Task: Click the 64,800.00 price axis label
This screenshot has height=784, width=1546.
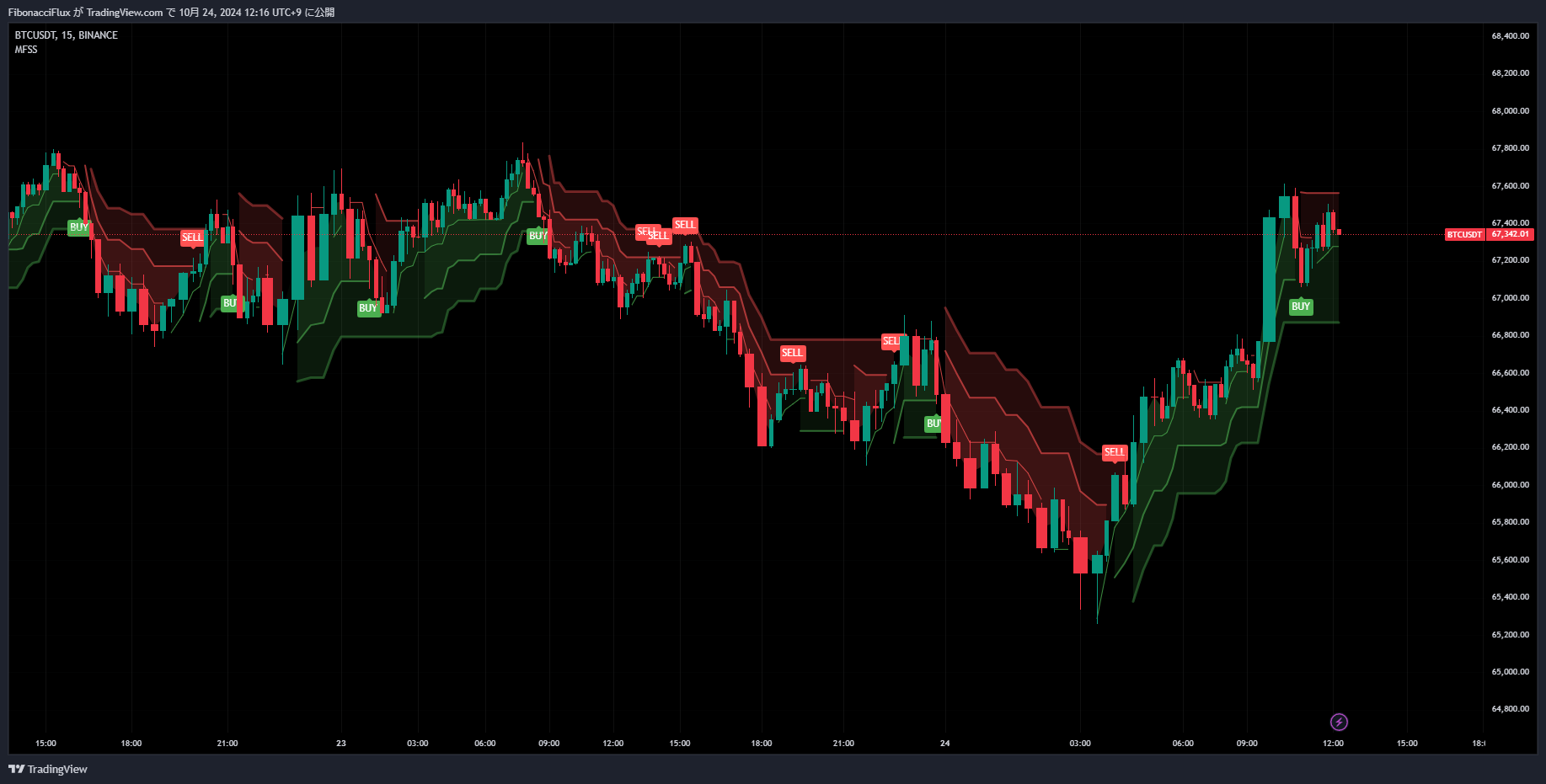Action: point(1510,709)
